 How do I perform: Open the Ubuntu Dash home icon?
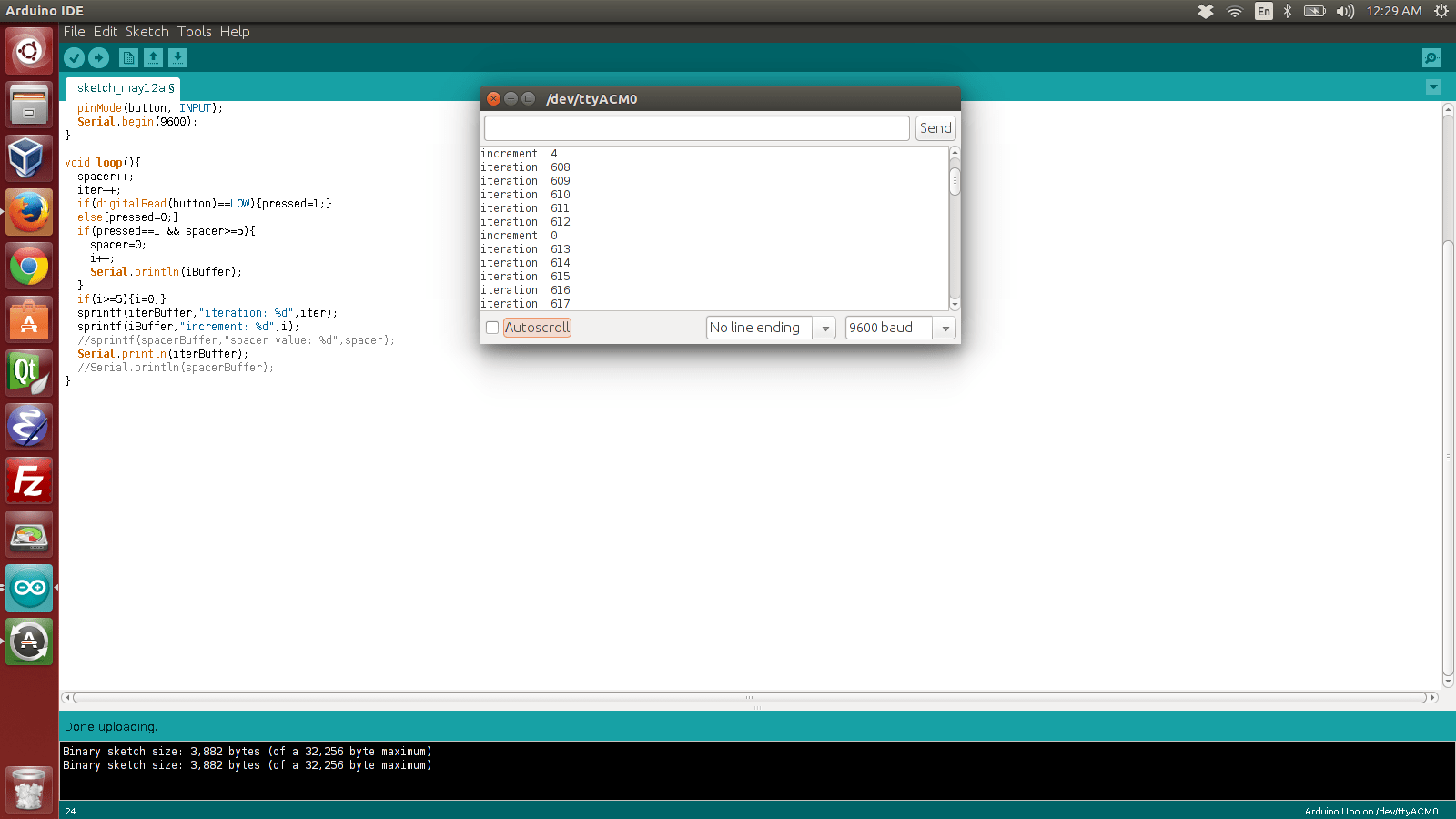(29, 51)
